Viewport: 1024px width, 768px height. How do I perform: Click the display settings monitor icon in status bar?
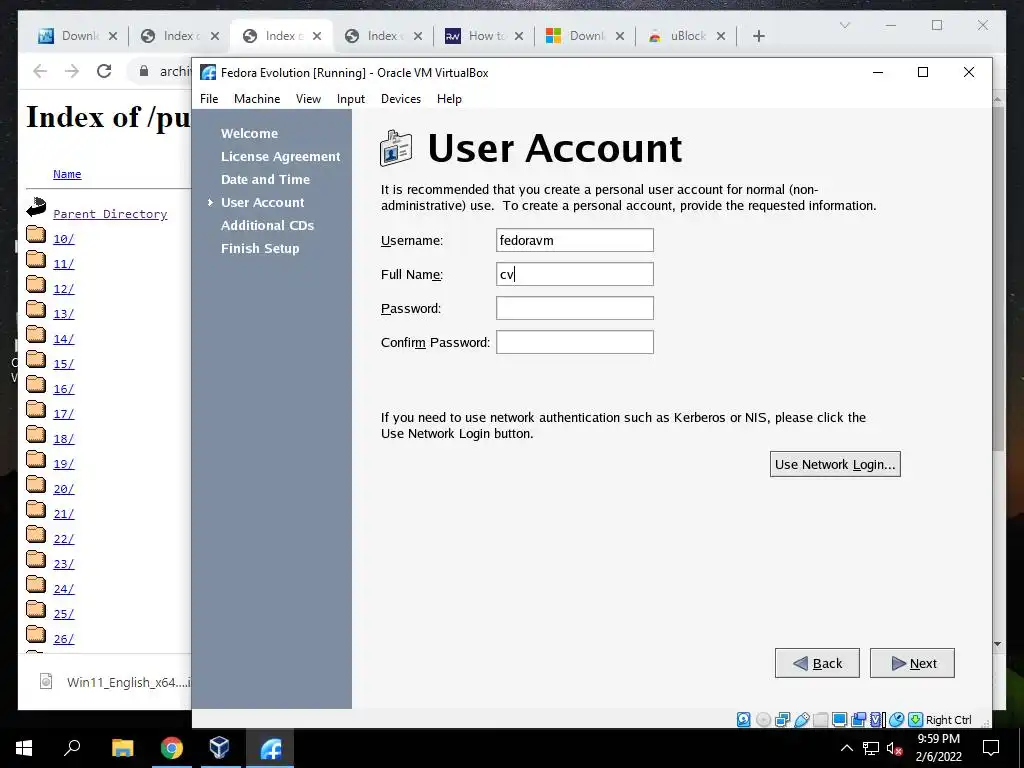click(x=840, y=720)
